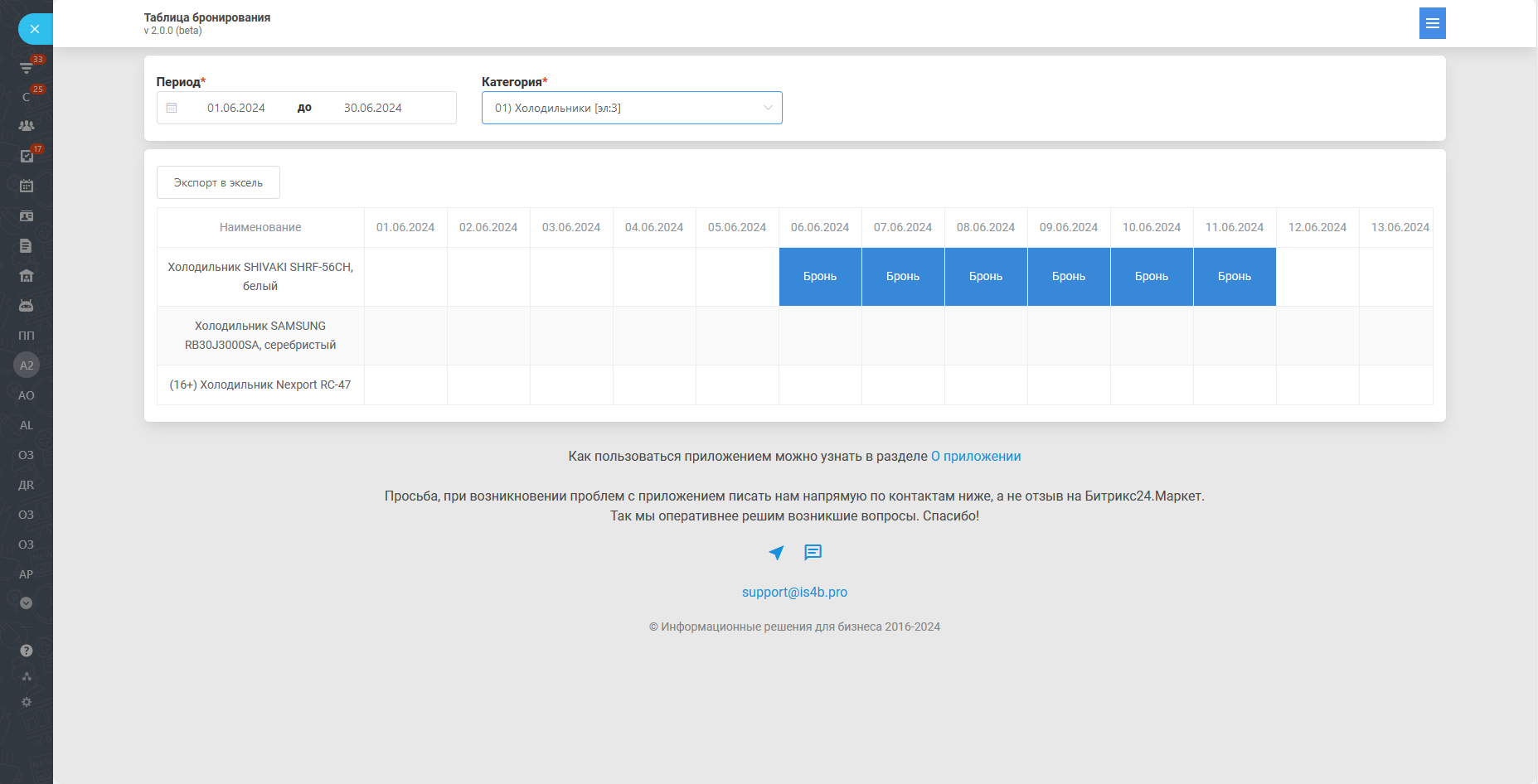
Task: Expand more sidebar items with down chevron
Action: 27,603
